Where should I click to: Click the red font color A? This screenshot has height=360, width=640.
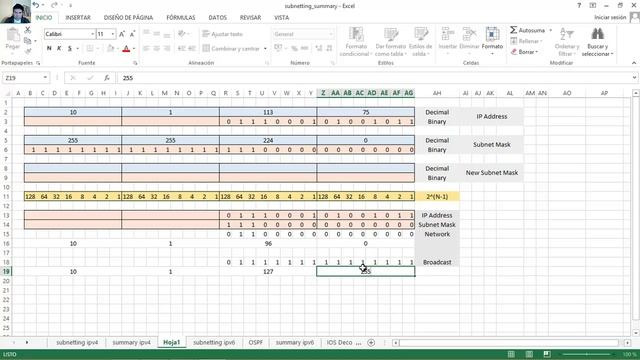[126, 49]
